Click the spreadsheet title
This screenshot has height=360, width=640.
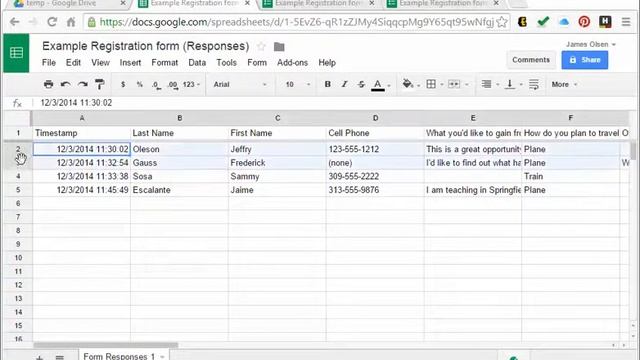145,46
